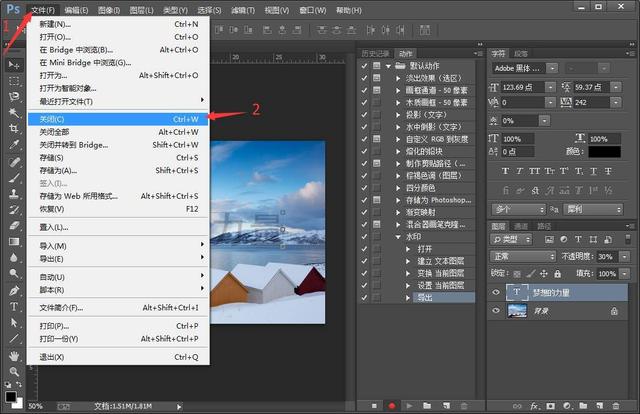Select the Magic Wand tool
640x414 pixels.
click(x=14, y=112)
